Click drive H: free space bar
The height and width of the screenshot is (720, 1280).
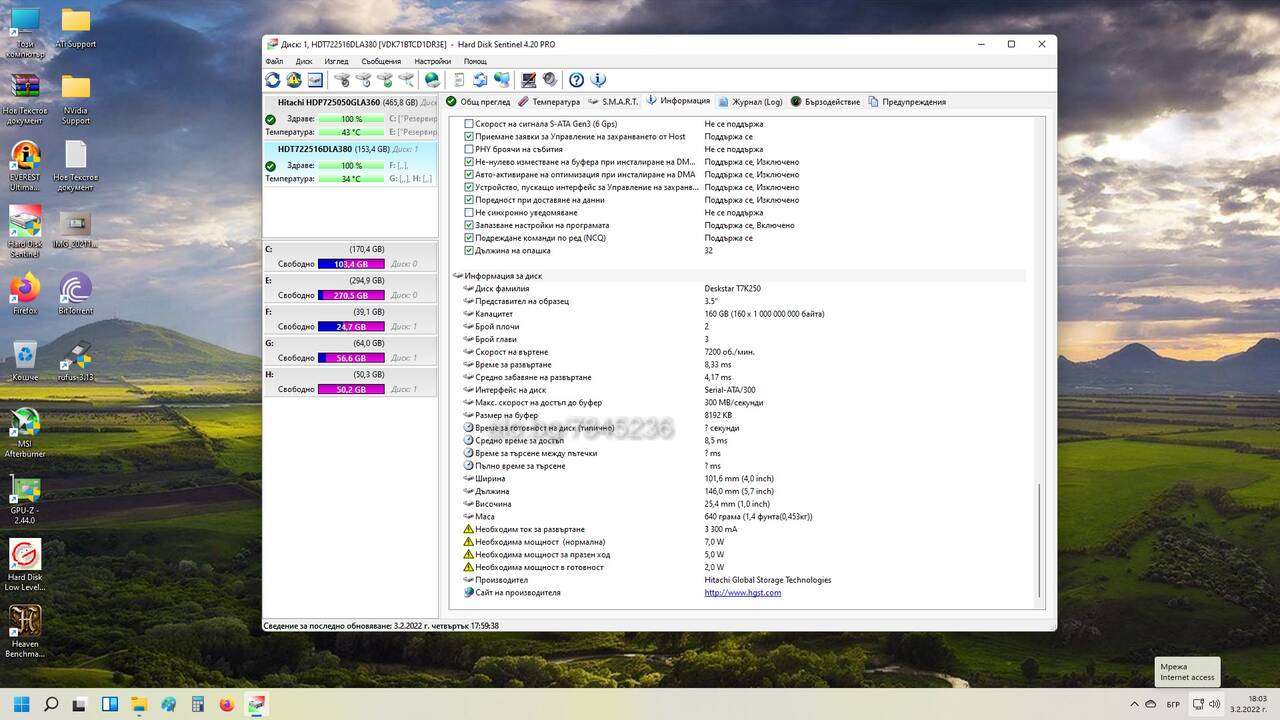coord(351,390)
